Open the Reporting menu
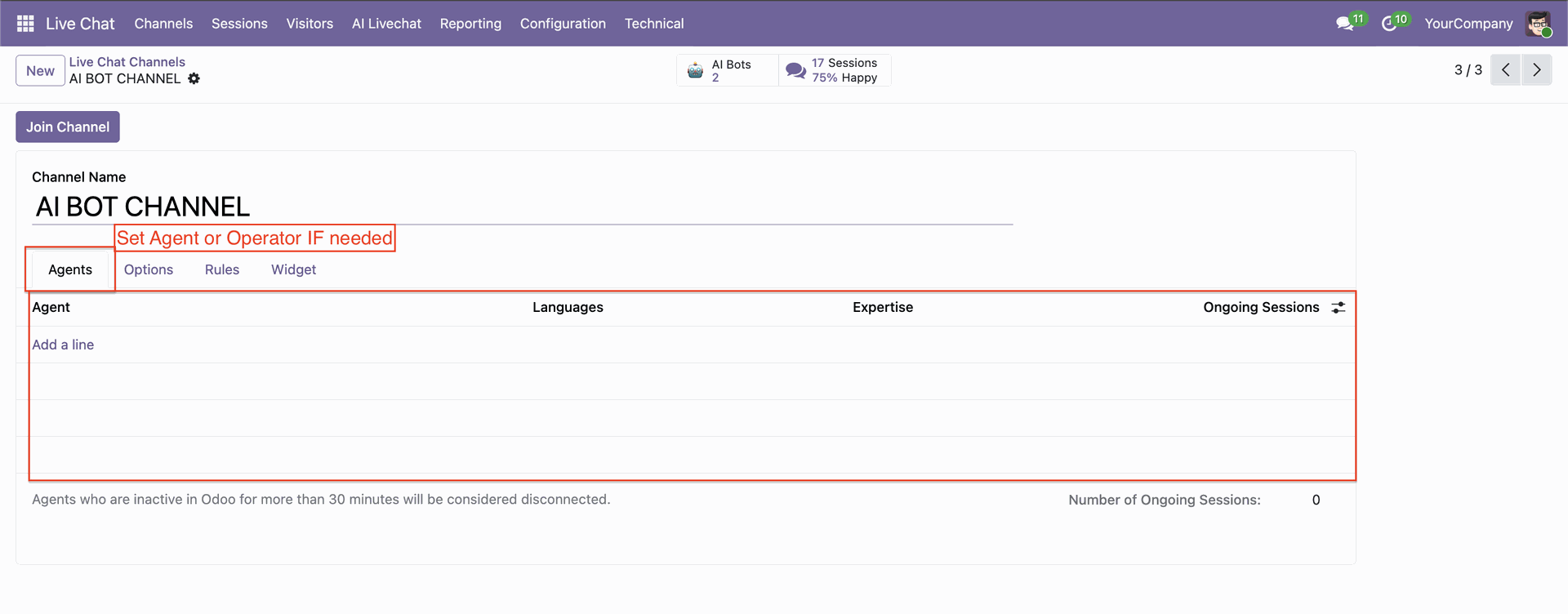The height and width of the screenshot is (614, 1568). pos(470,24)
